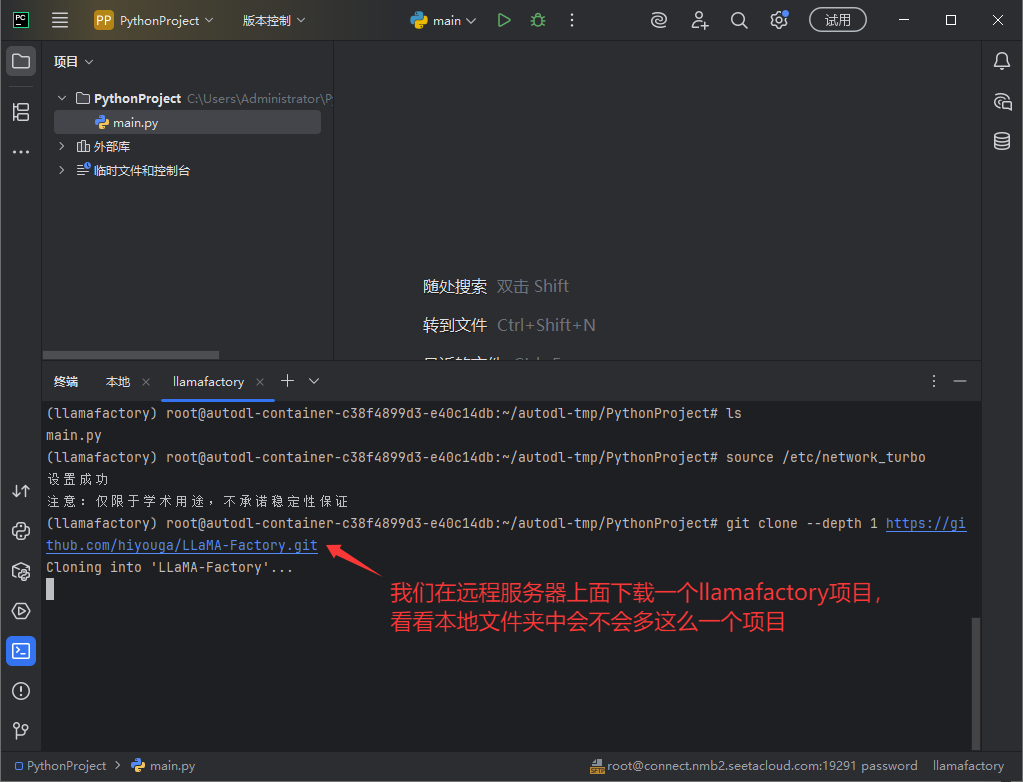
Task: Open terminal session type dropdown
Action: point(314,381)
